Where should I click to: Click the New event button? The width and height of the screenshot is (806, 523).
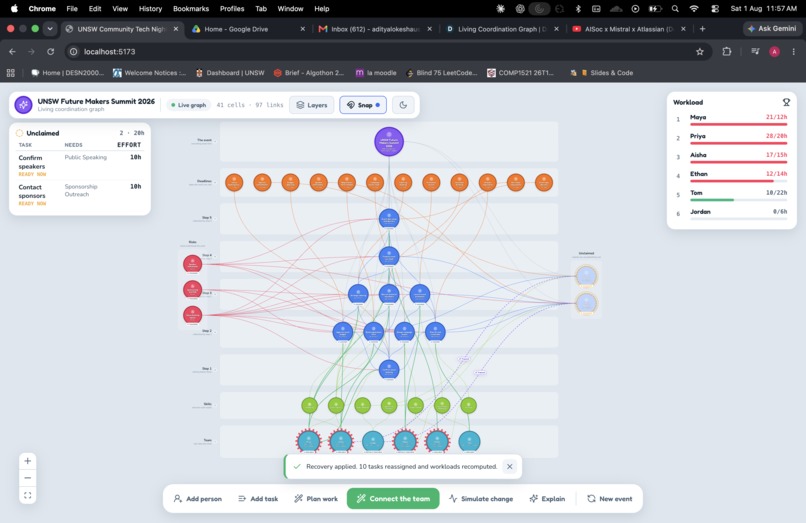[610, 498]
